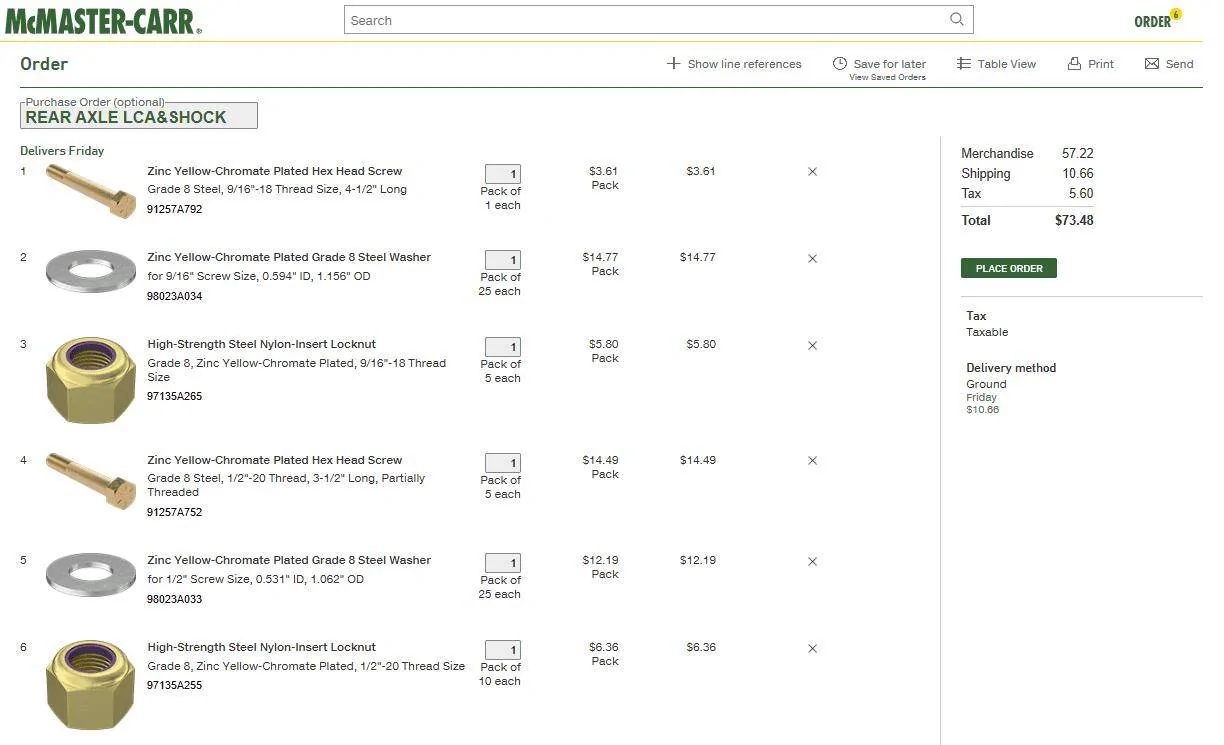The width and height of the screenshot is (1224, 745).
Task: Open line 6 Nylon-Insert Locknut title
Action: (x=261, y=647)
